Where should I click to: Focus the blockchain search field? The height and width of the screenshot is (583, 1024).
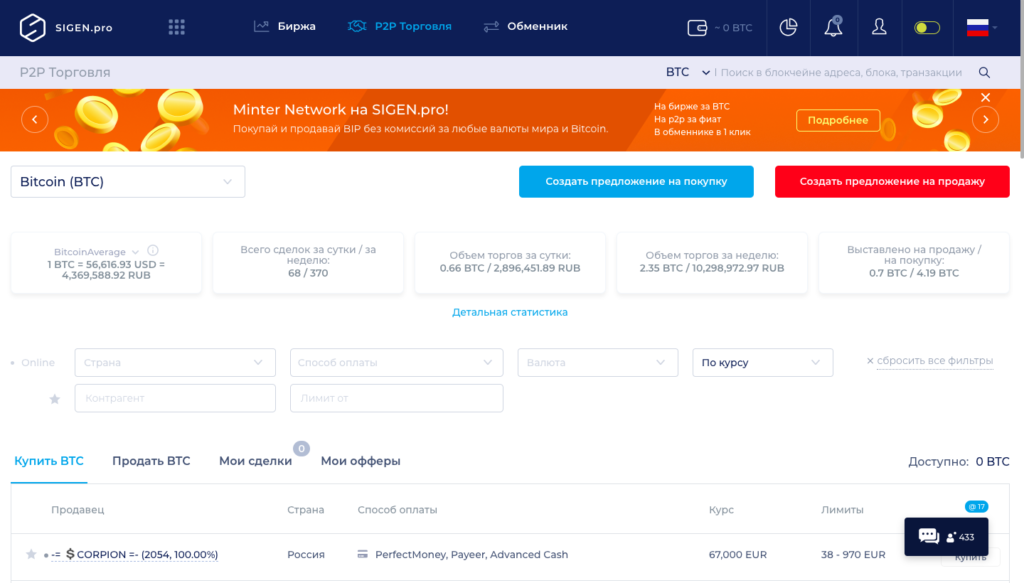pos(841,72)
